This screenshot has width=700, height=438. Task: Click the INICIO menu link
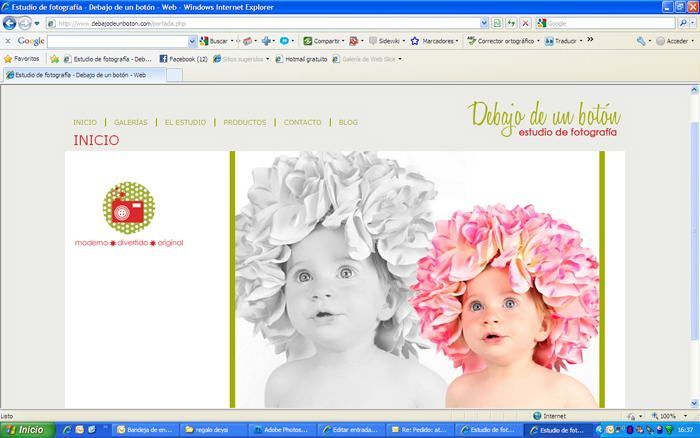(85, 122)
